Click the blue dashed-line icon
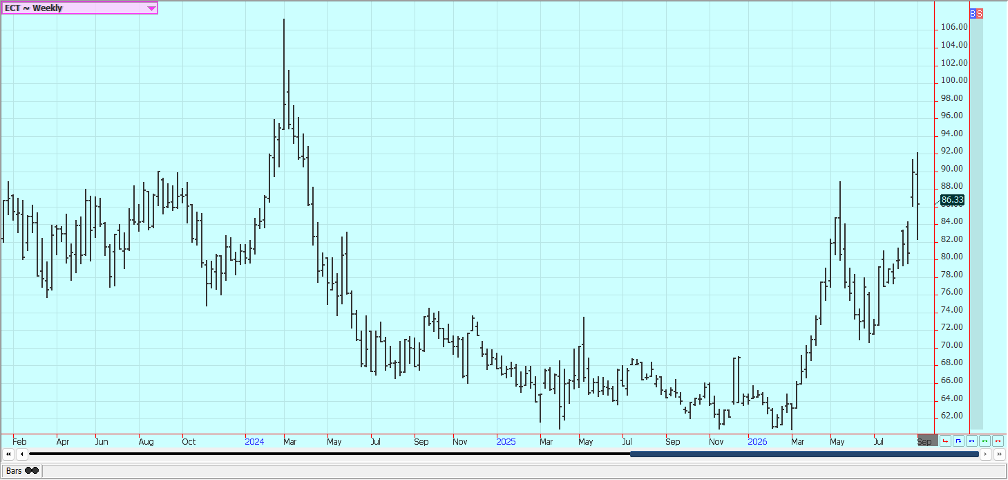The width and height of the screenshot is (1008, 480). (971, 441)
